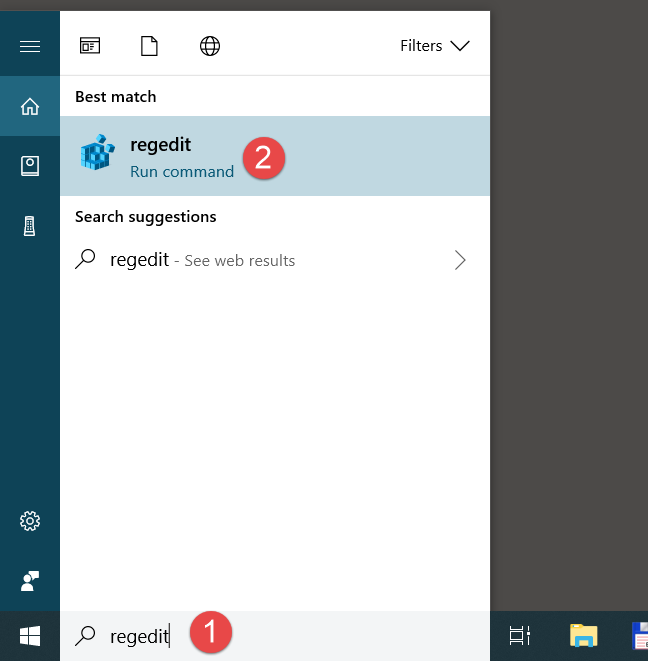The image size is (648, 661).
Task: Click the magnifier icon in the search box
Action: (x=85, y=636)
